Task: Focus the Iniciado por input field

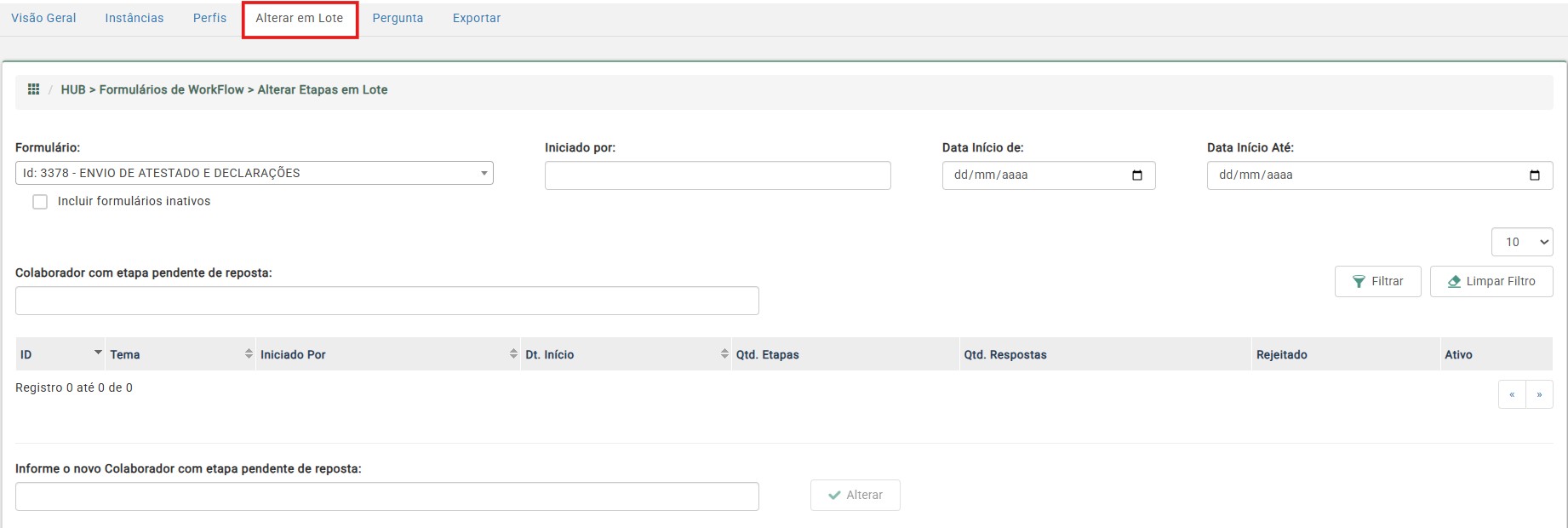Action: pos(717,175)
